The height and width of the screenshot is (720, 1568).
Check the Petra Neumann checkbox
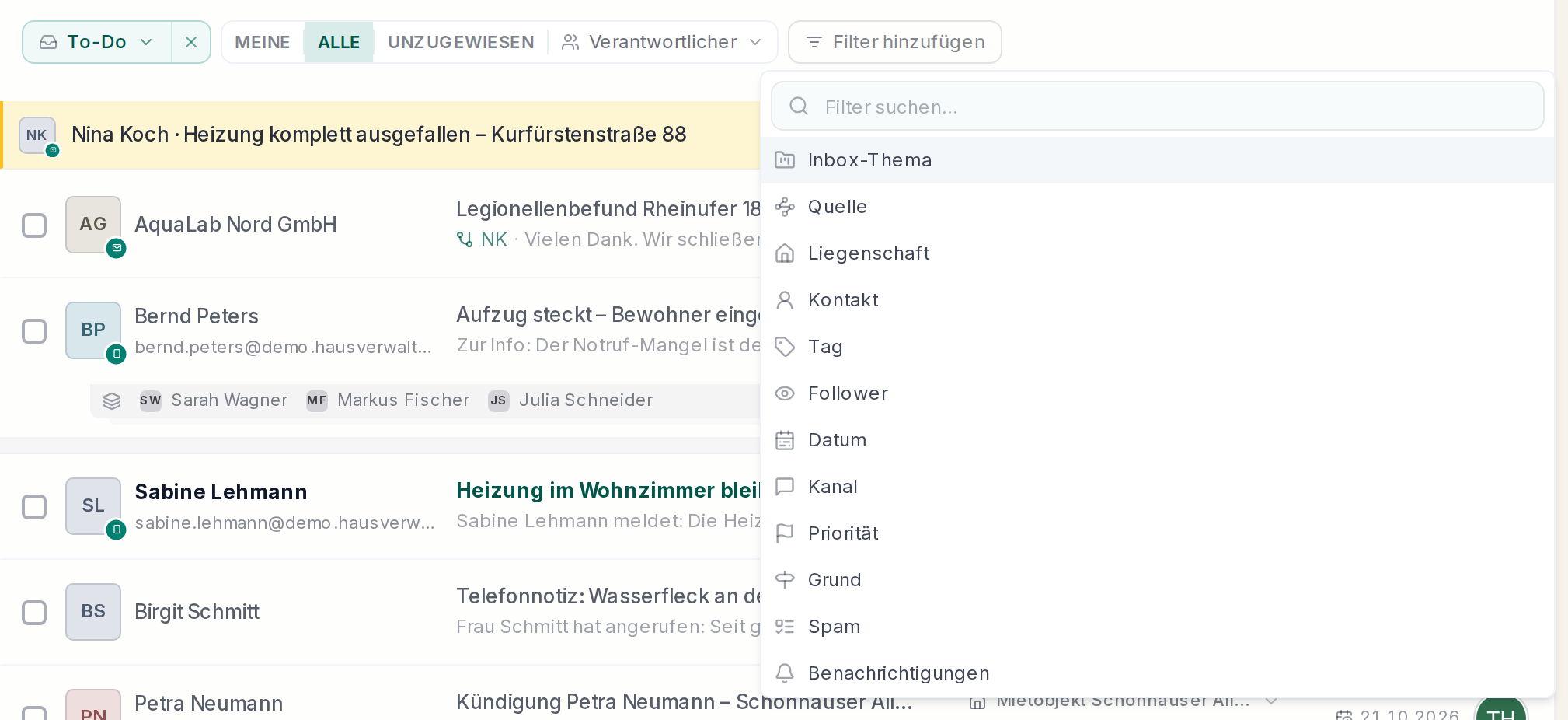coord(34,713)
